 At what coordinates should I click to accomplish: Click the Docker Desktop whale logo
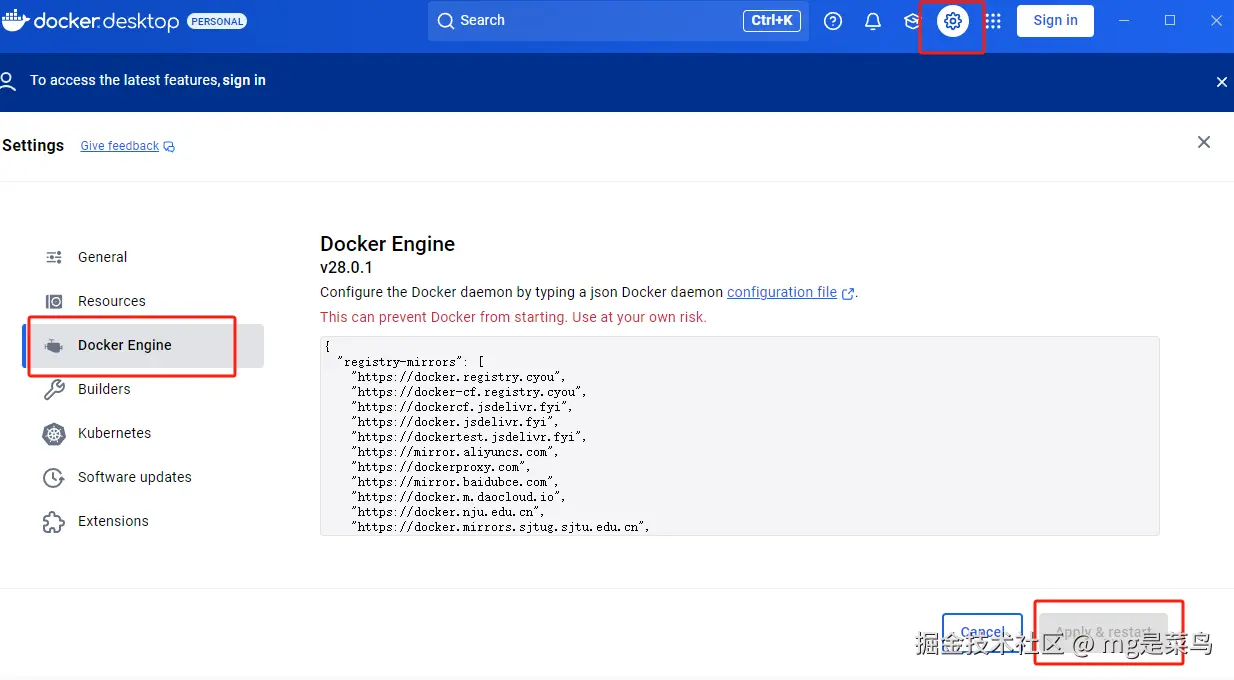[16, 20]
